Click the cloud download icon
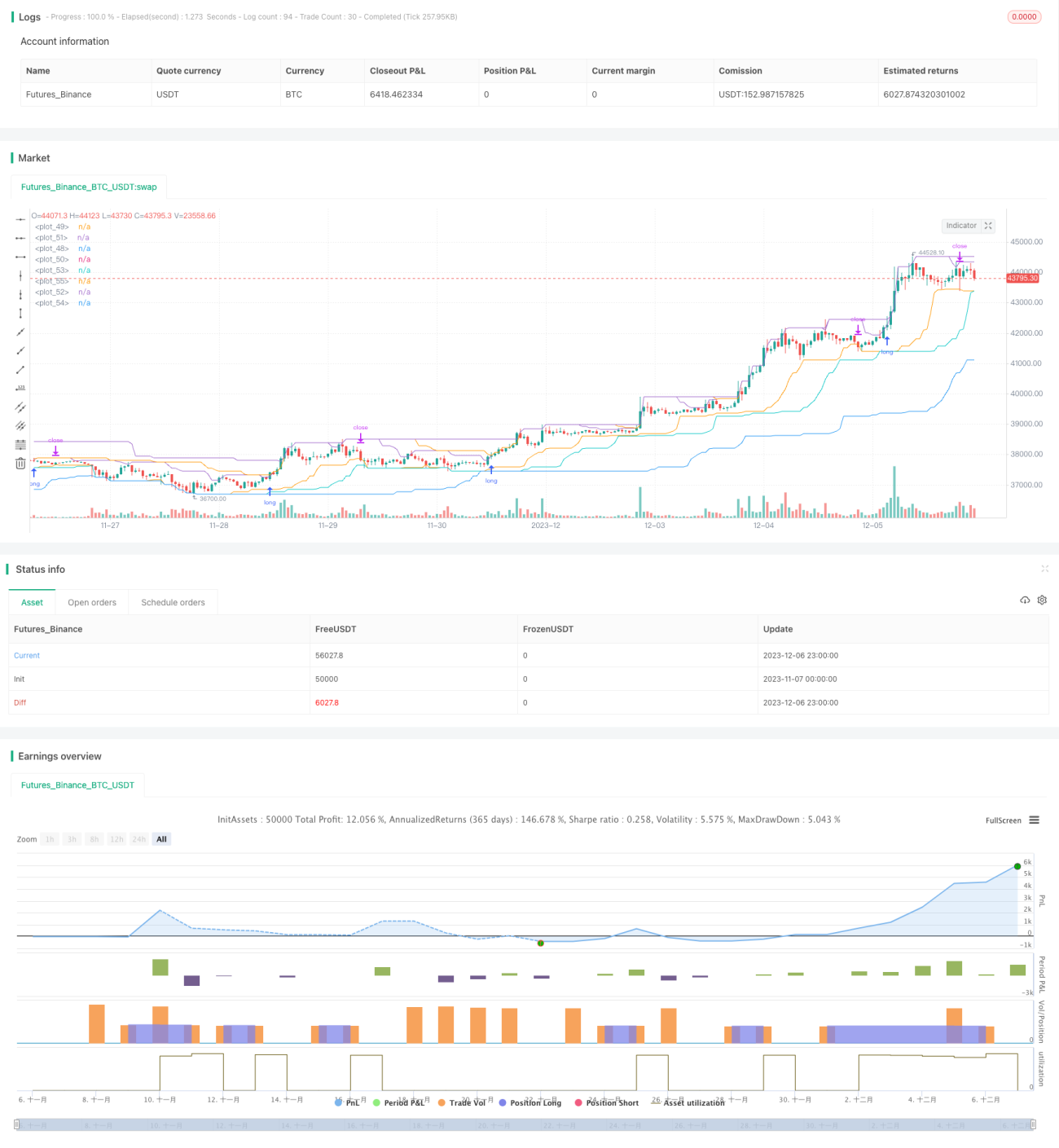 point(1025,600)
